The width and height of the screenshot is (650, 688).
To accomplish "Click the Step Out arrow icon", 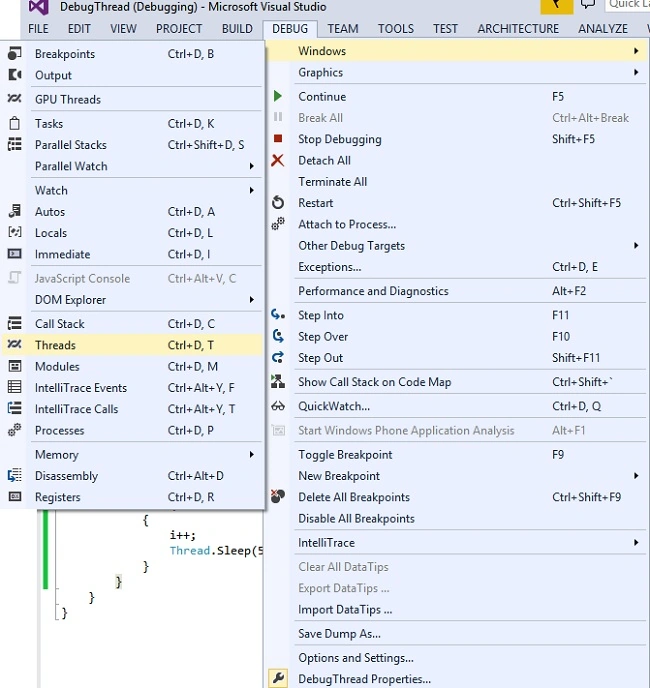I will (x=278, y=357).
